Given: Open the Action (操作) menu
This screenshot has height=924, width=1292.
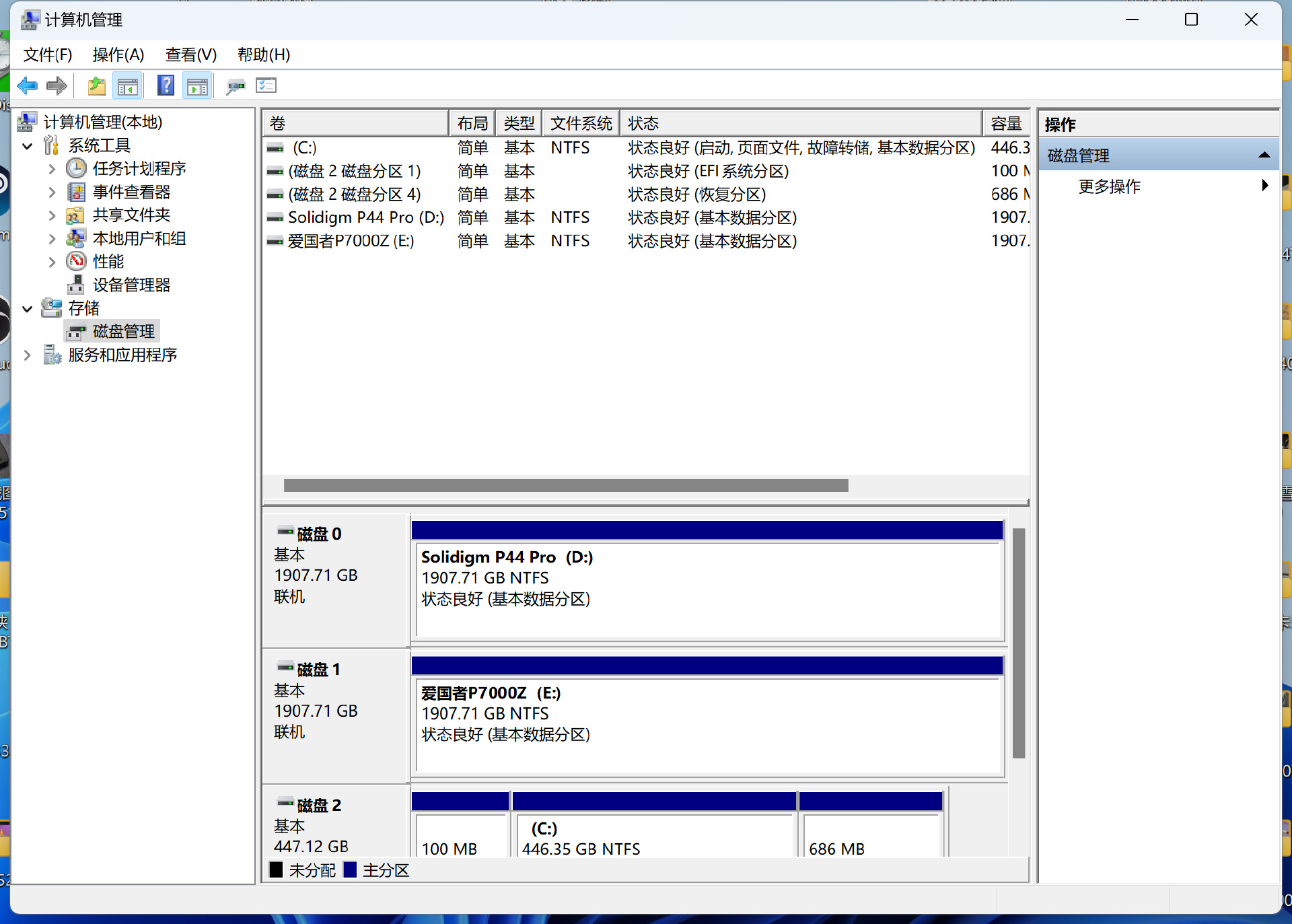Looking at the screenshot, I should (x=118, y=55).
